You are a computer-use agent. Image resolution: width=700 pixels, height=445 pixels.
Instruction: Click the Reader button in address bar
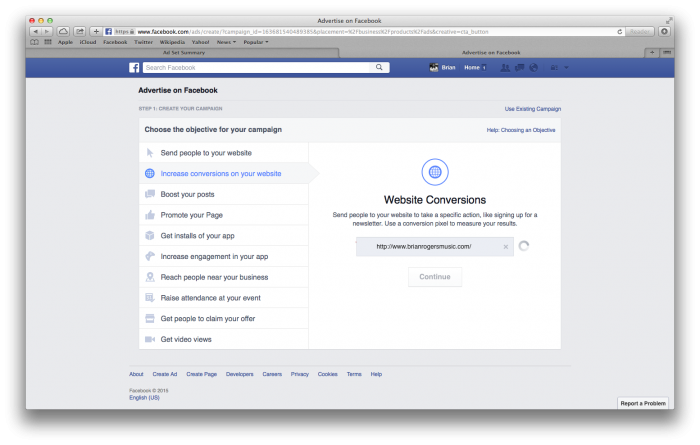[640, 32]
